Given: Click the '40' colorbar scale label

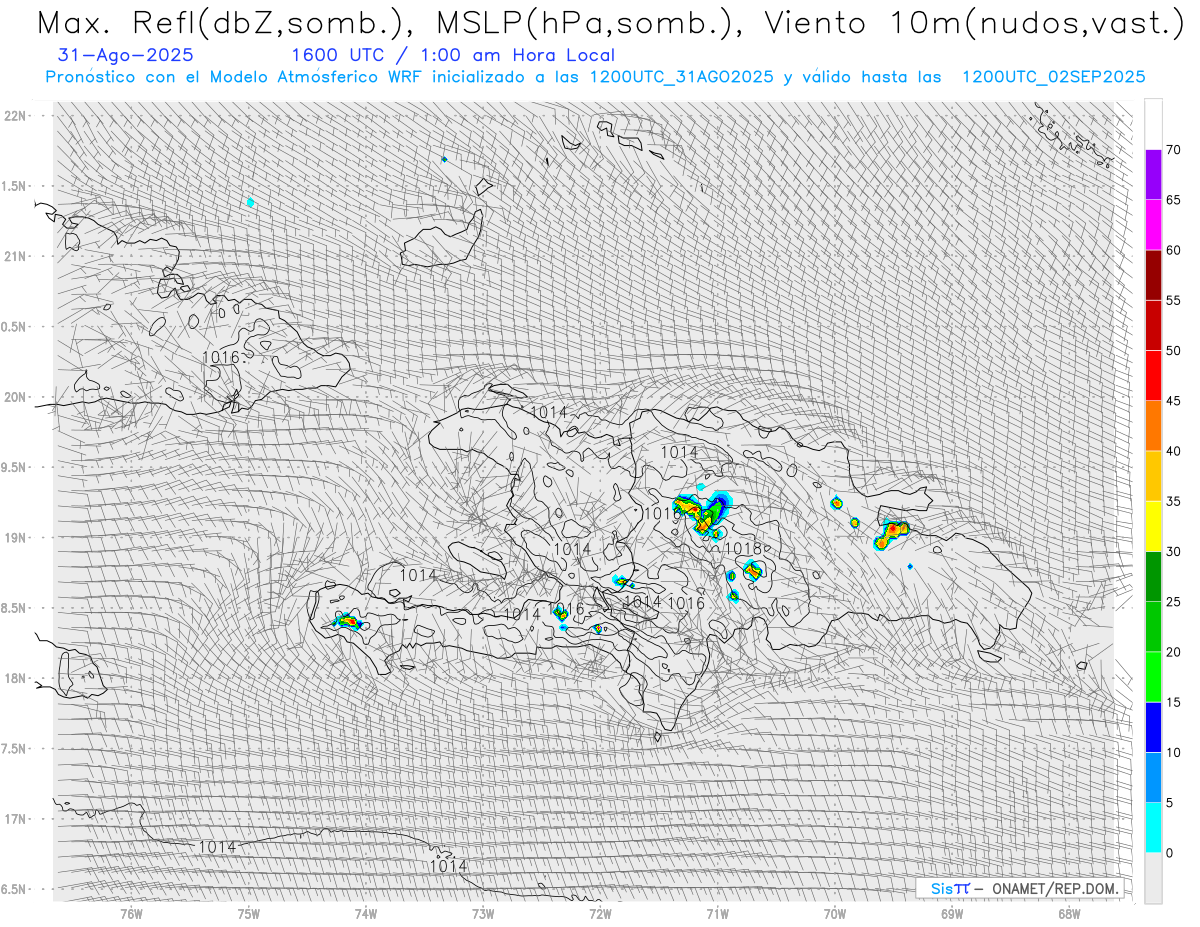Looking at the screenshot, I should click(x=1174, y=451).
